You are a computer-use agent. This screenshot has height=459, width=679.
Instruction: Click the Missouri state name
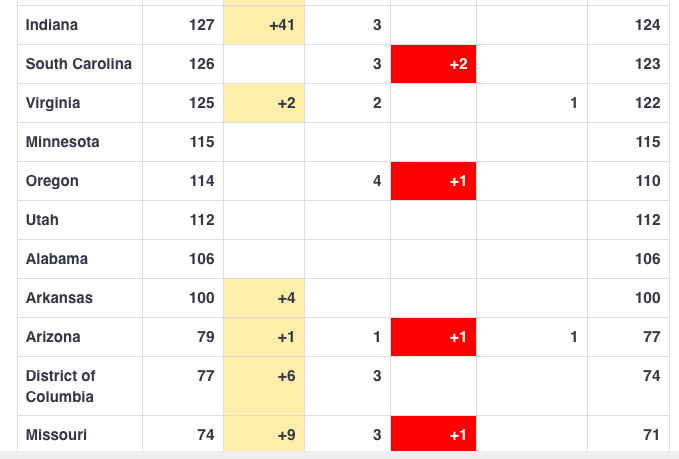click(x=56, y=435)
